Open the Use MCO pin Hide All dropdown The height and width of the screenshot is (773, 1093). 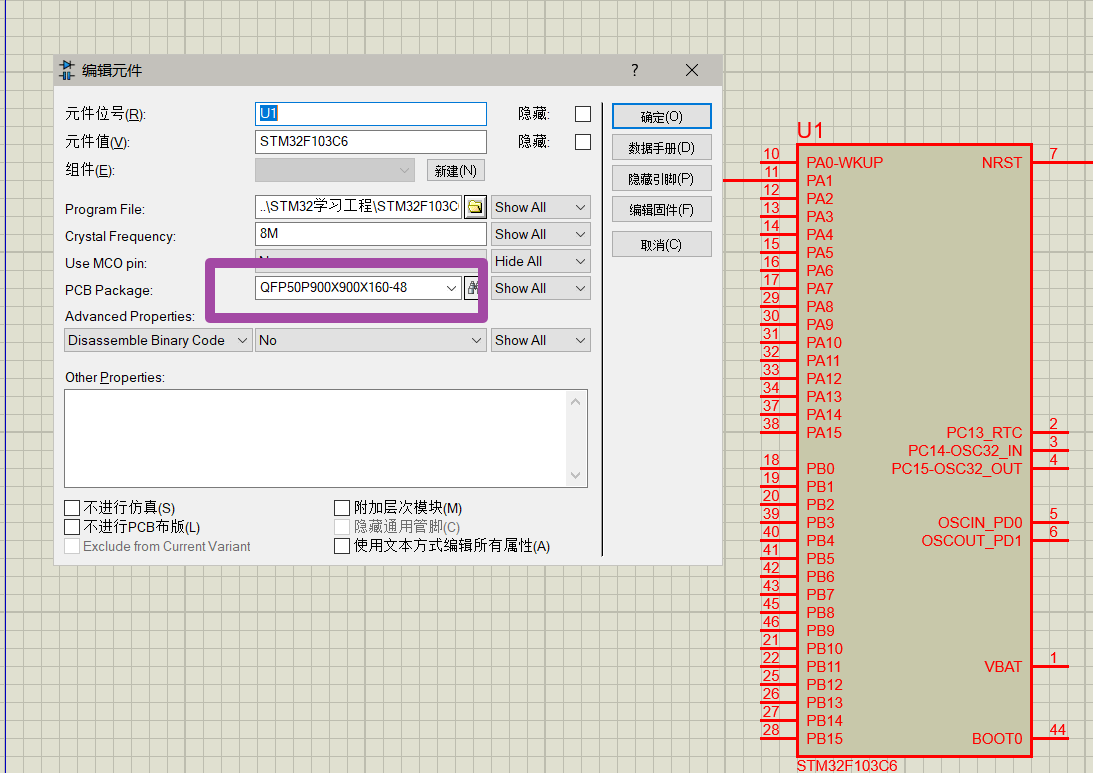click(540, 261)
